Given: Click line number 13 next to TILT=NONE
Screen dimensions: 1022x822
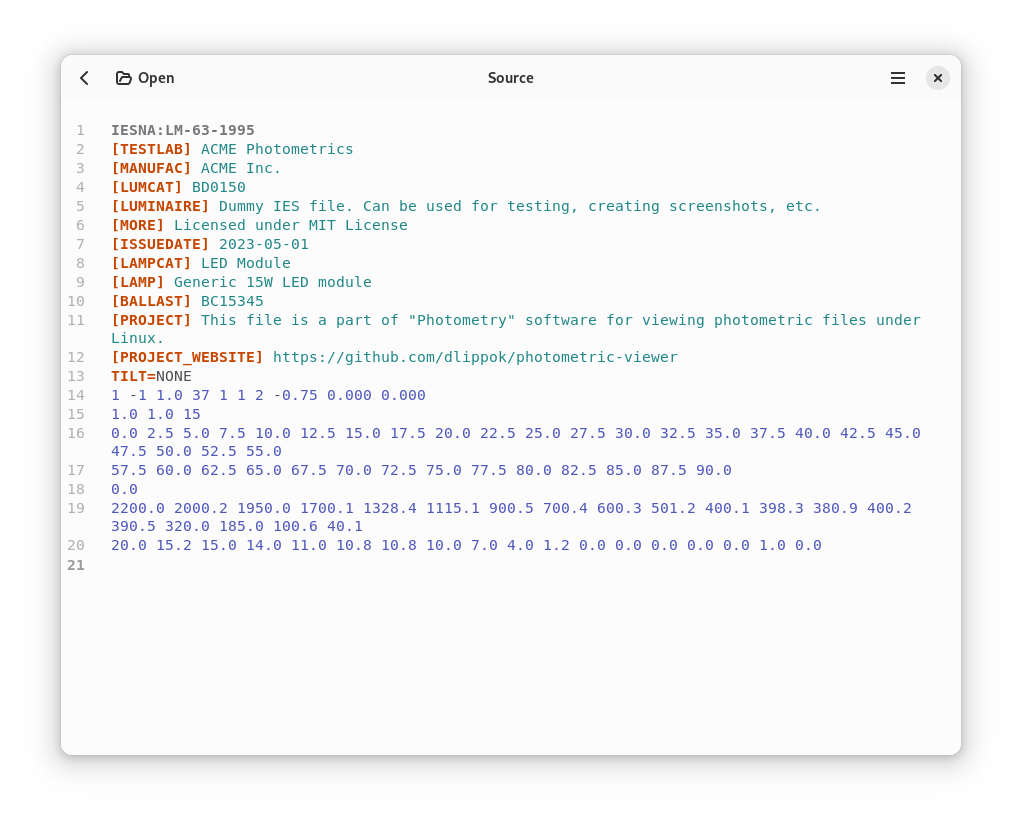Looking at the screenshot, I should coord(79,376).
